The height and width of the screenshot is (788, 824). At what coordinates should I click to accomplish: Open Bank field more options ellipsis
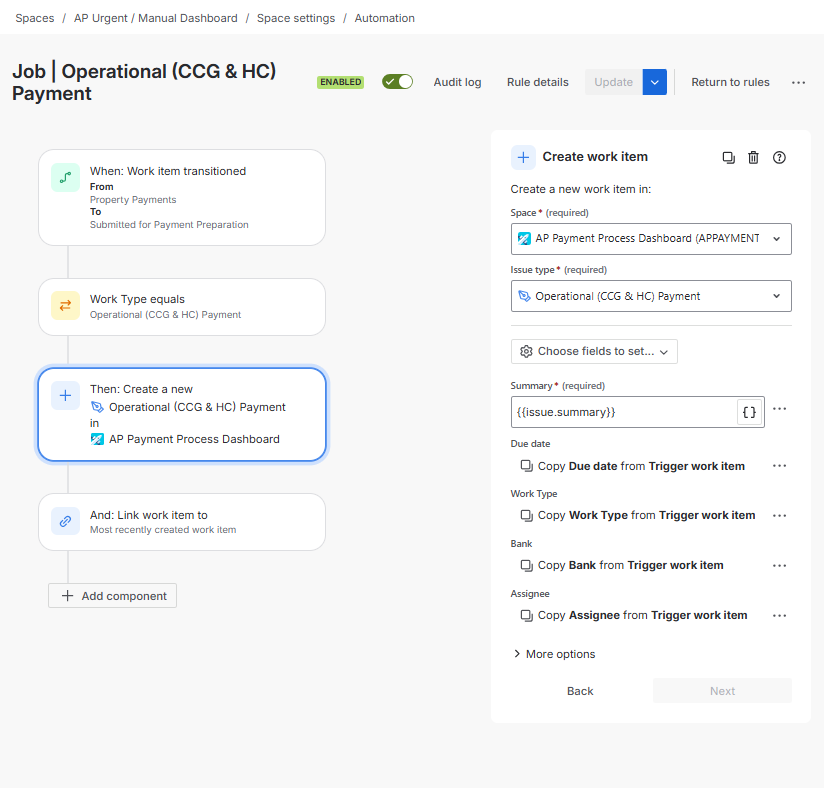click(x=779, y=566)
